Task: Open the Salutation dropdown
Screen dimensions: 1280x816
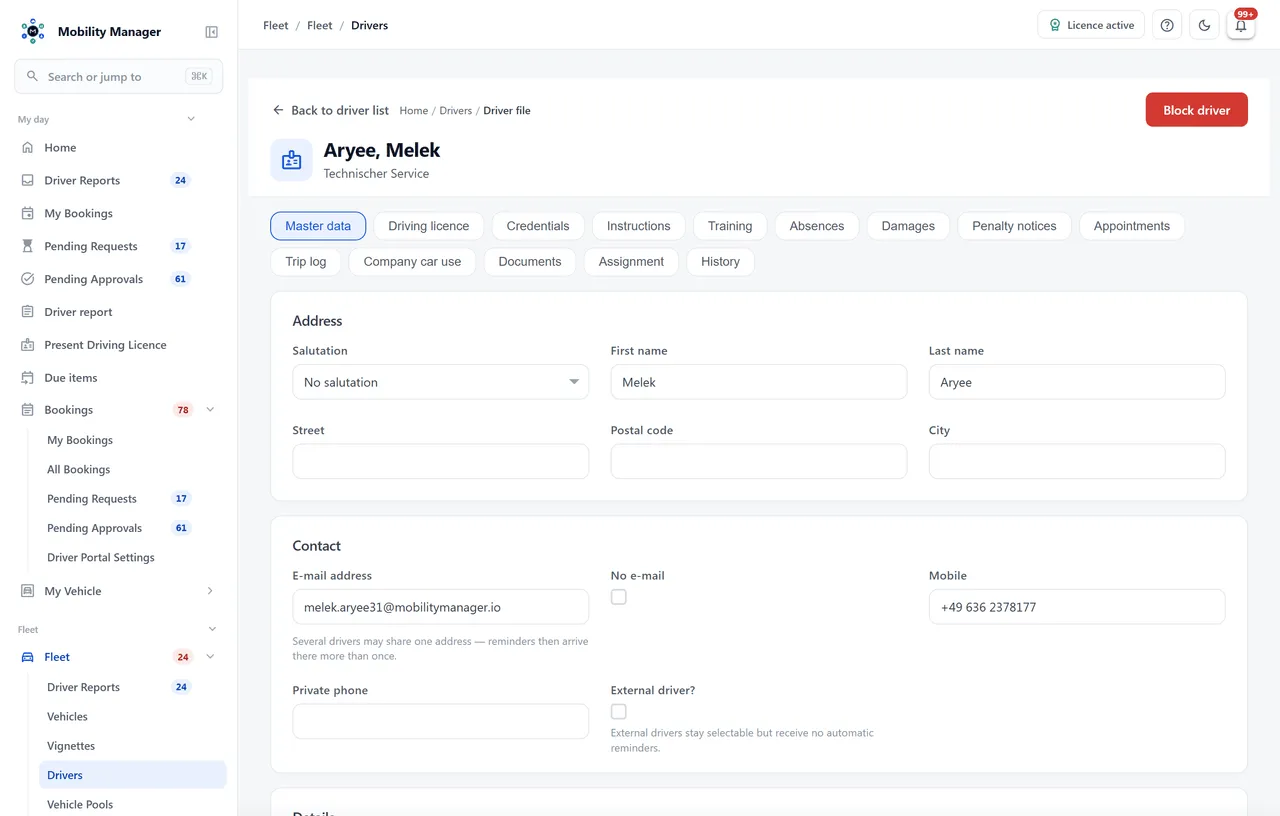Action: click(440, 382)
